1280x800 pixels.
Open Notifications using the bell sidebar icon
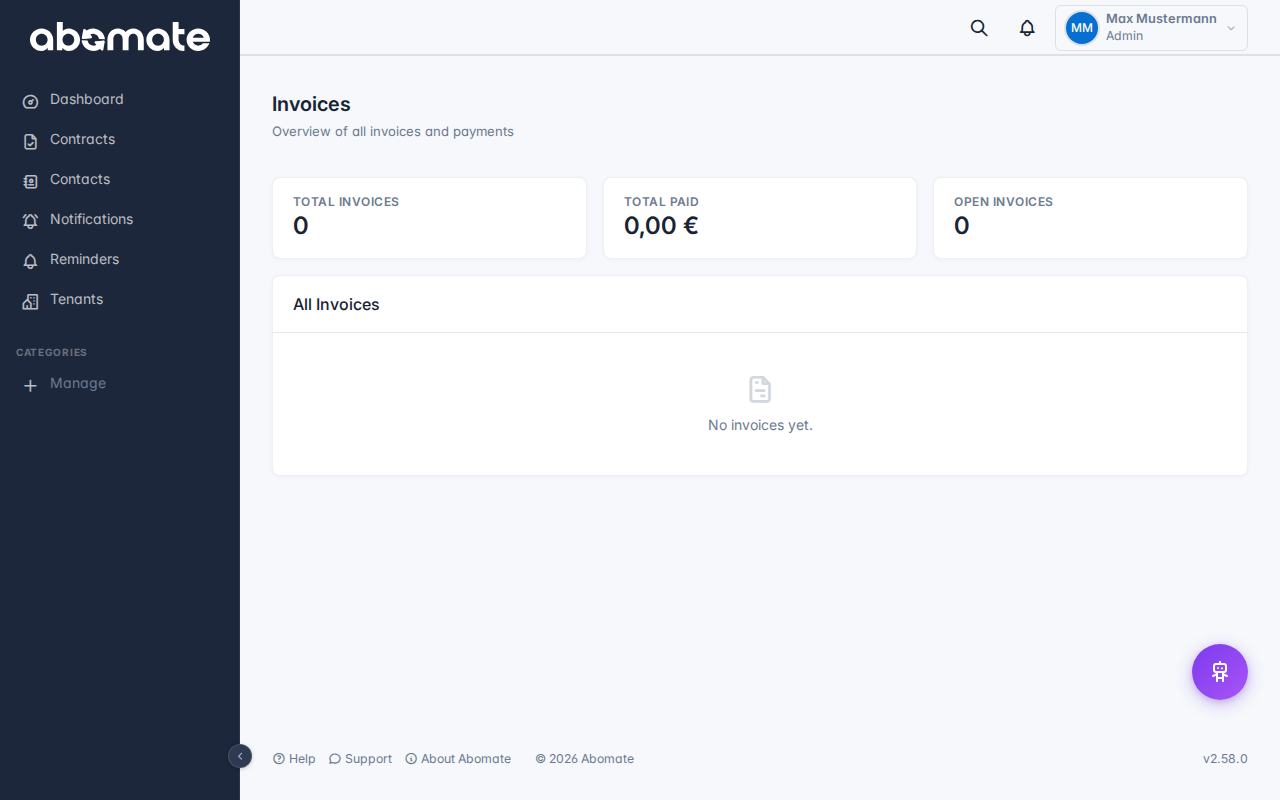click(30, 220)
